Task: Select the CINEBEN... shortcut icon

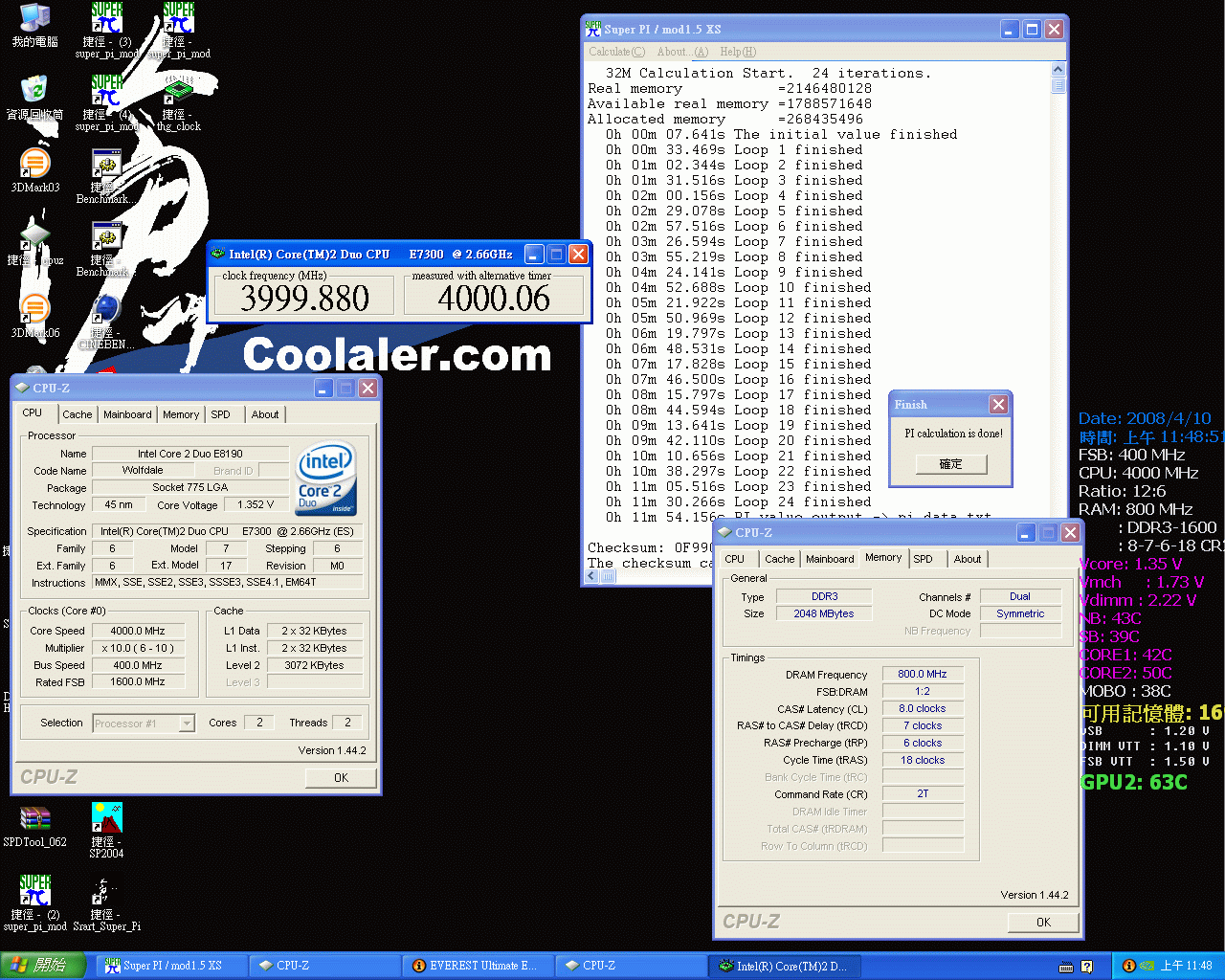Action: click(x=107, y=309)
